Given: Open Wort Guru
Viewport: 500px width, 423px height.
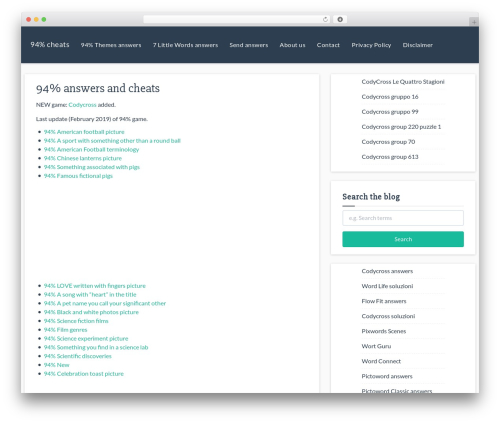Looking at the screenshot, I should pyautogui.click(x=376, y=346).
